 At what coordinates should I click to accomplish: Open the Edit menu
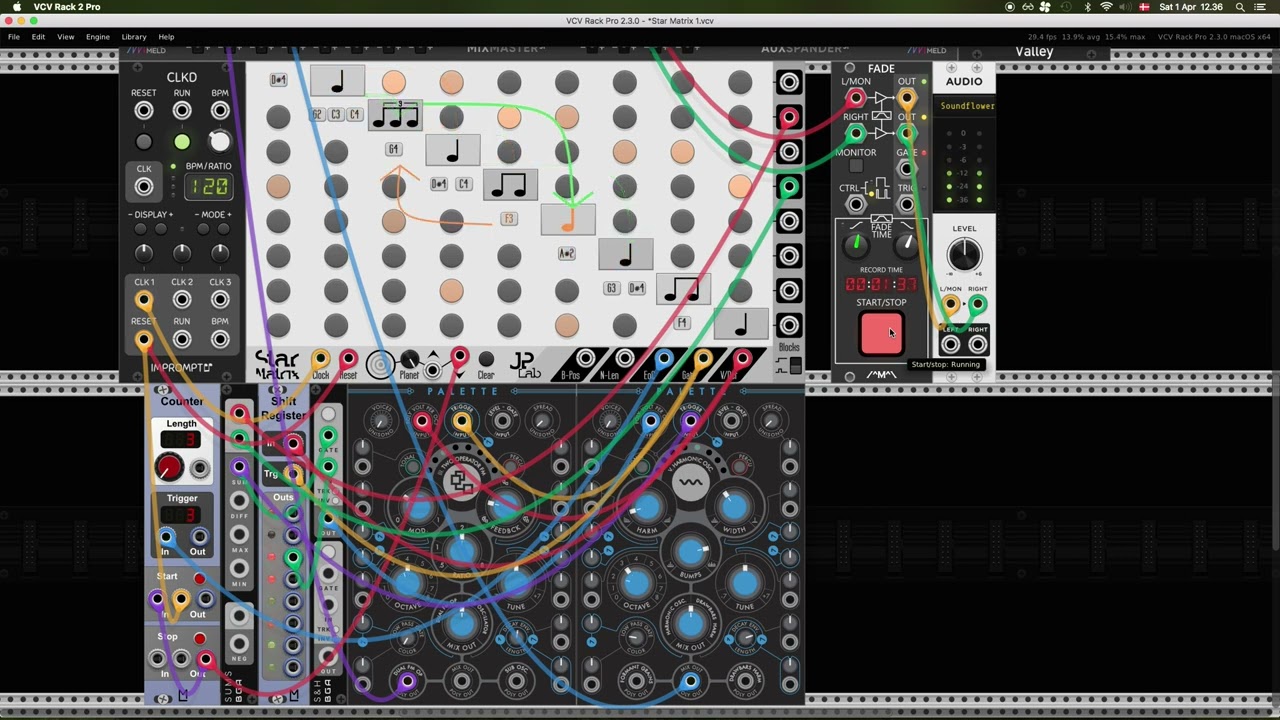(38, 37)
